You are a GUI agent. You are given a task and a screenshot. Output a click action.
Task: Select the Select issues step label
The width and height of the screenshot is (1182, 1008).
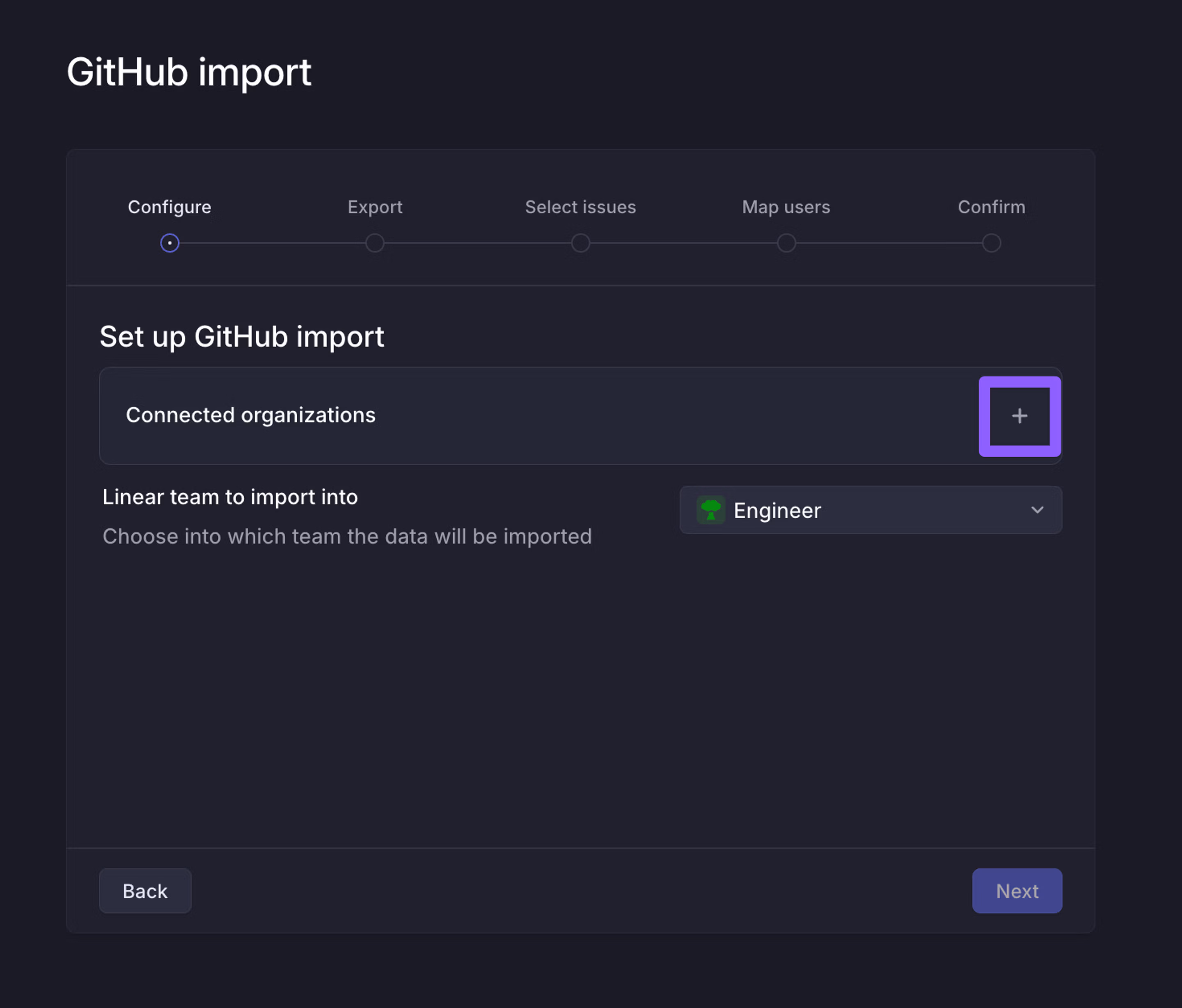[580, 207]
